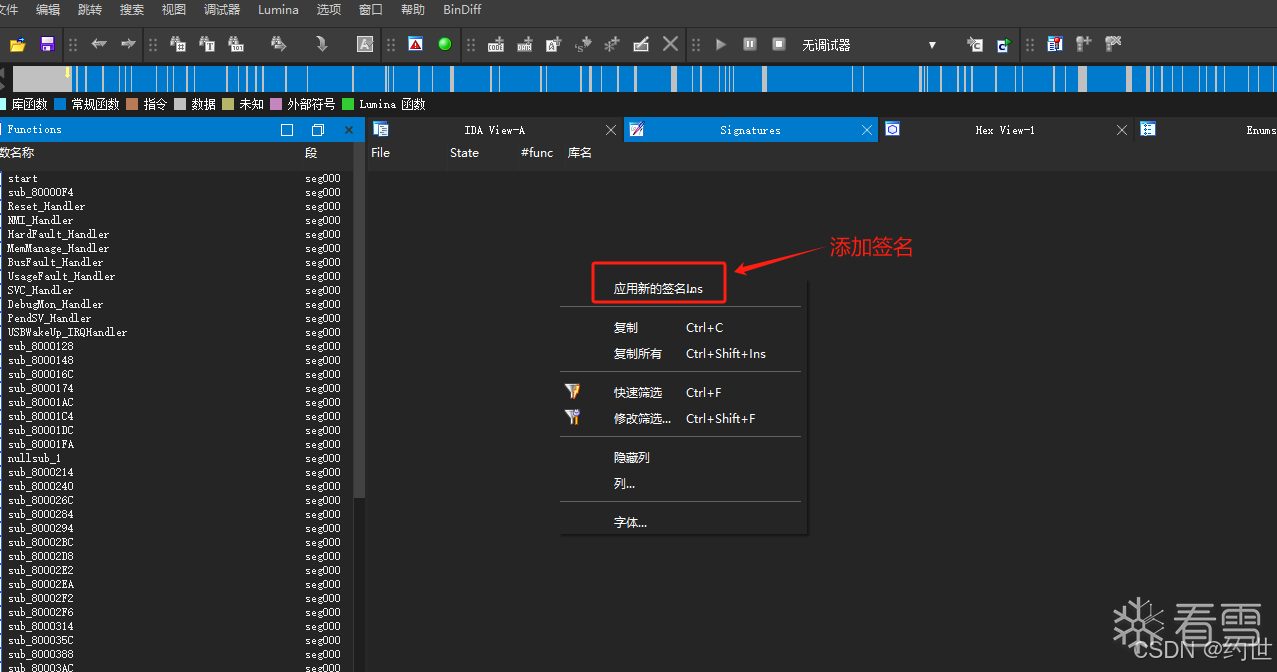Image resolution: width=1277 pixels, height=672 pixels.
Task: Open the 搜索 menu
Action: pos(132,10)
